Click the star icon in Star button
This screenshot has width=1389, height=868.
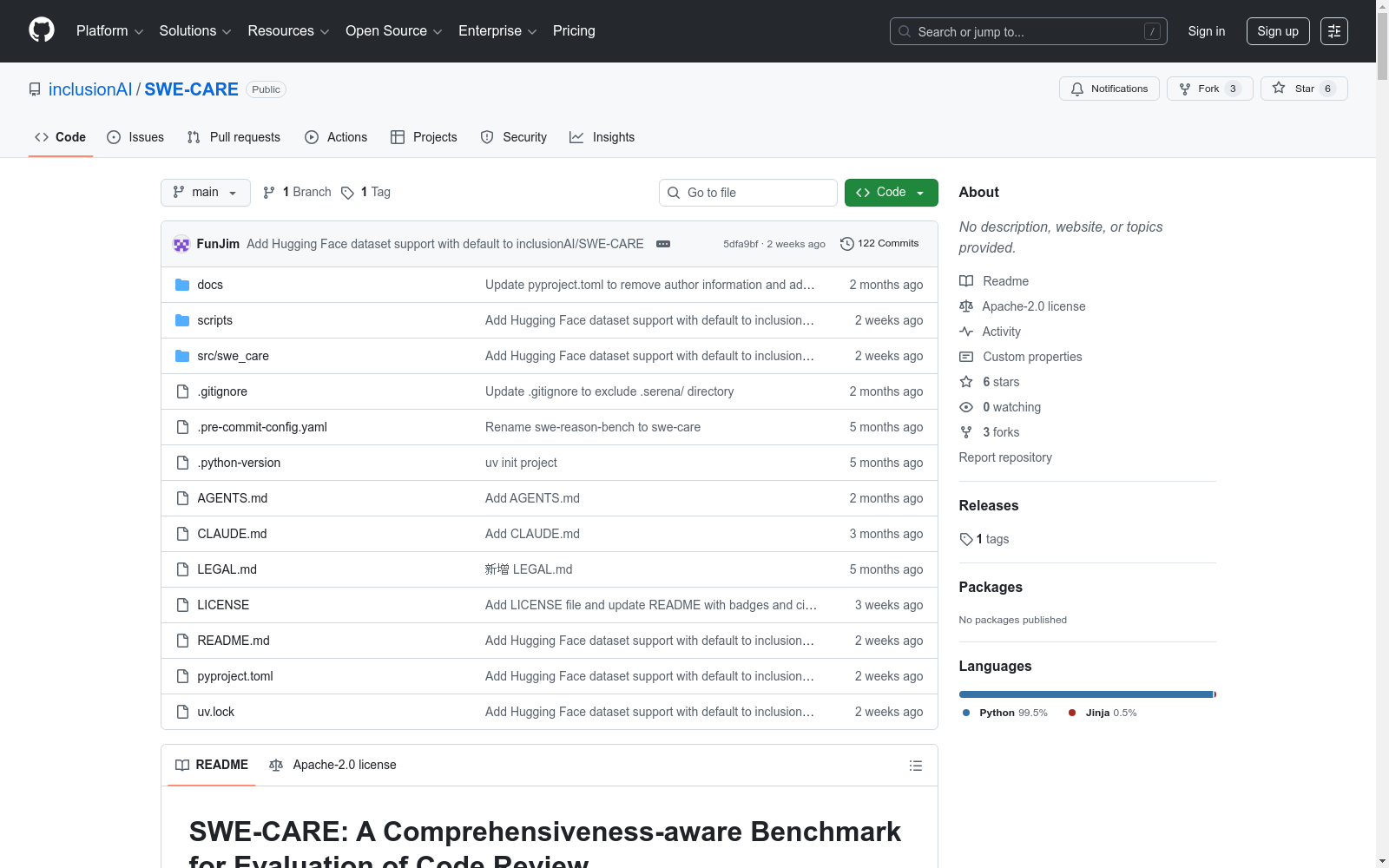pos(1279,89)
